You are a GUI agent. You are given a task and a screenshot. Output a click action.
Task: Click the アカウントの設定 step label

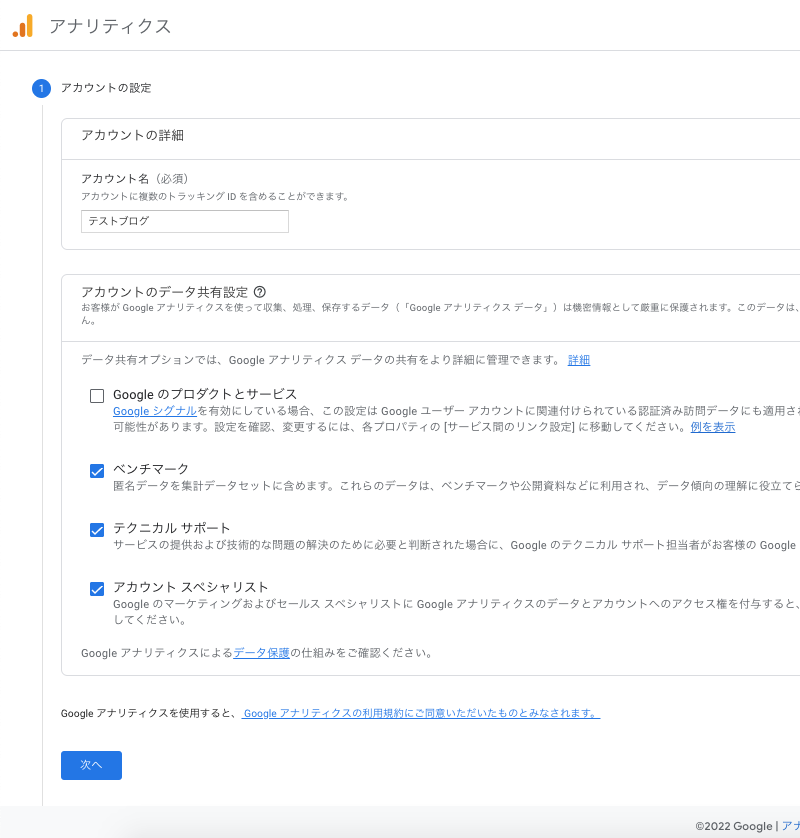coord(106,88)
